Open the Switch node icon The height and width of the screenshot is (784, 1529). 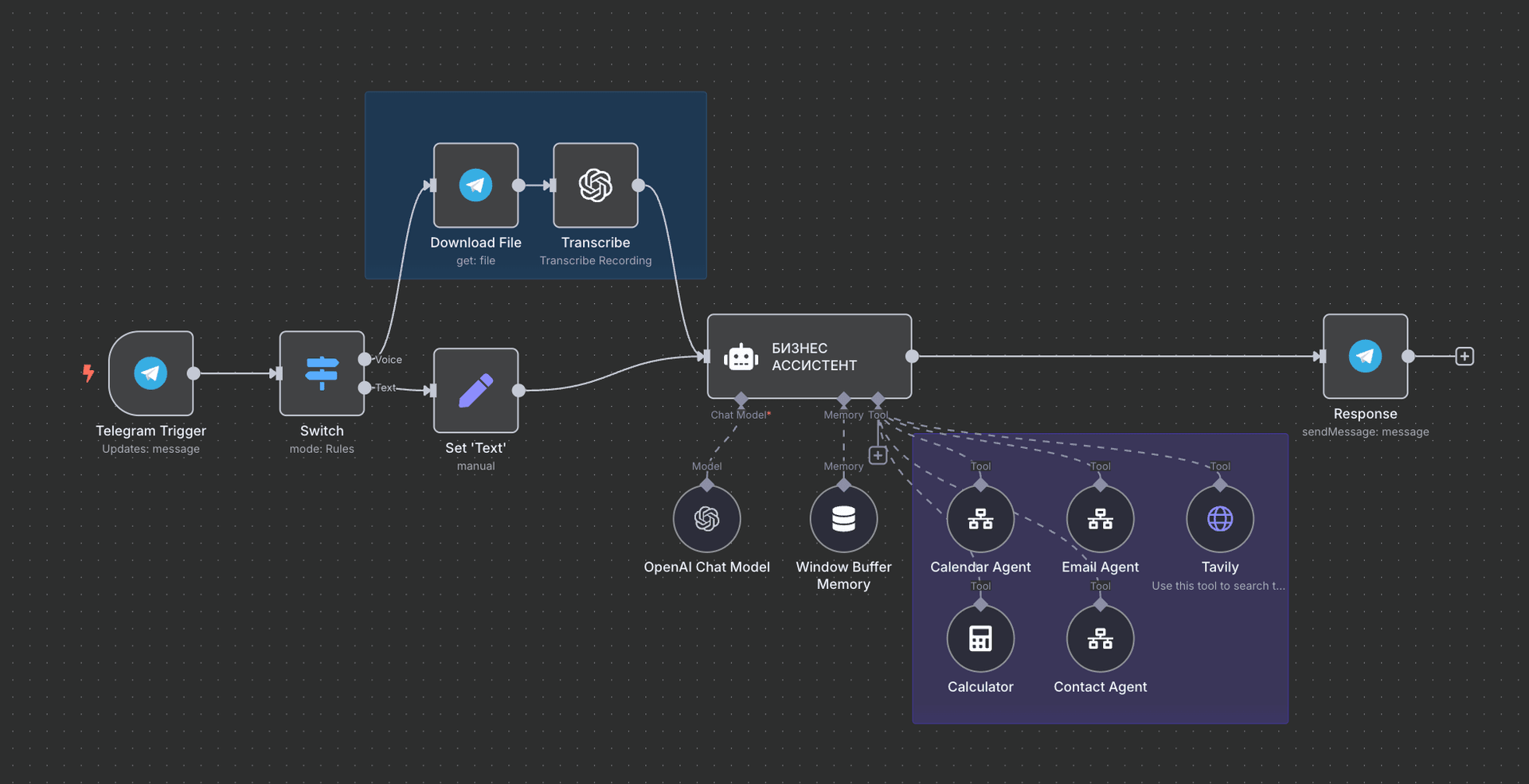pos(321,372)
